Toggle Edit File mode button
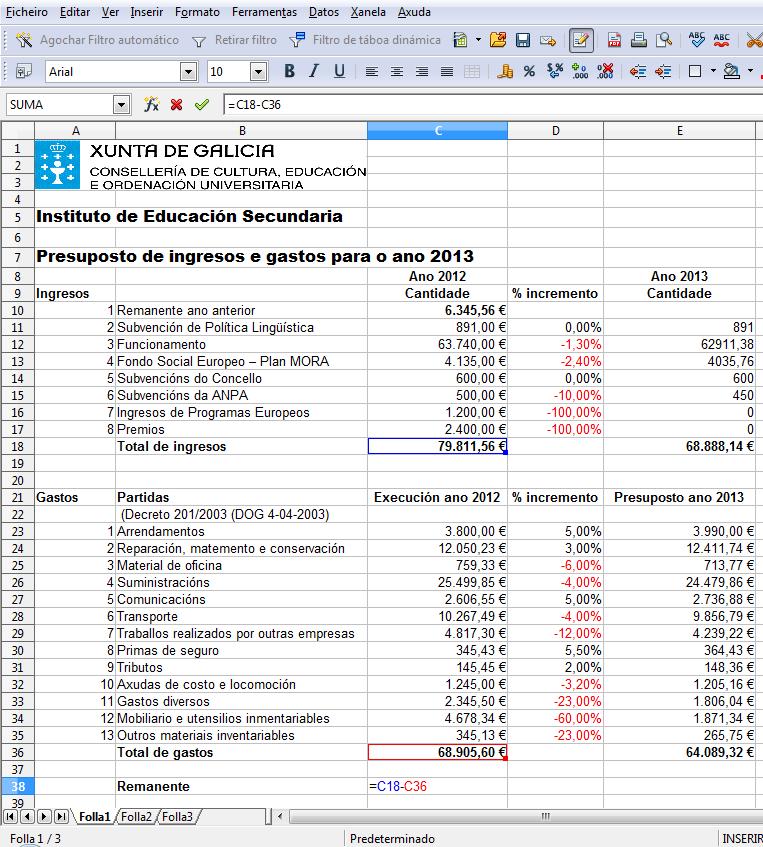 point(580,41)
